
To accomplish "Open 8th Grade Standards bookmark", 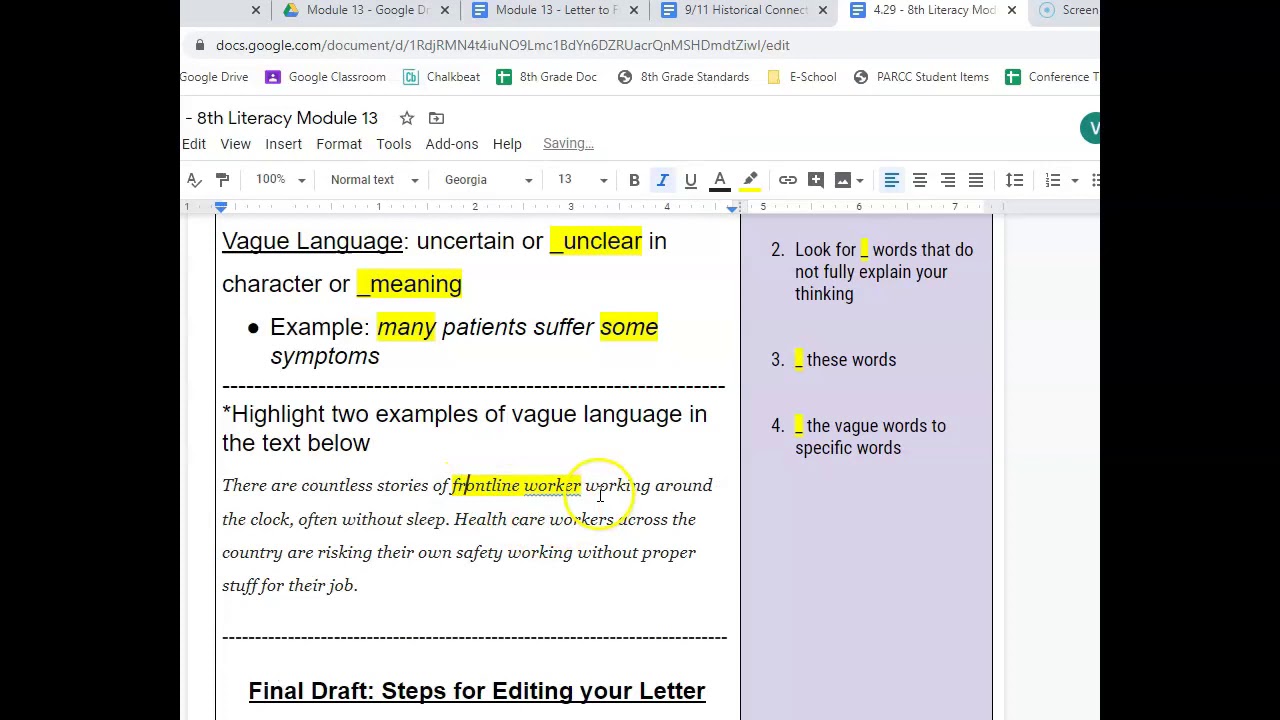I will 683,77.
